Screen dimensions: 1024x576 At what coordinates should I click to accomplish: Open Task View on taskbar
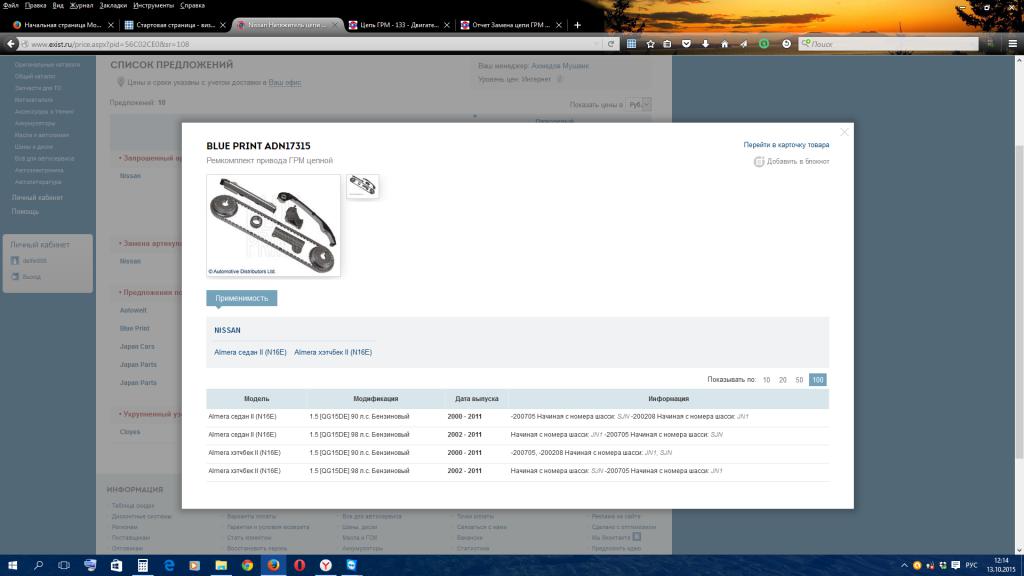point(64,565)
